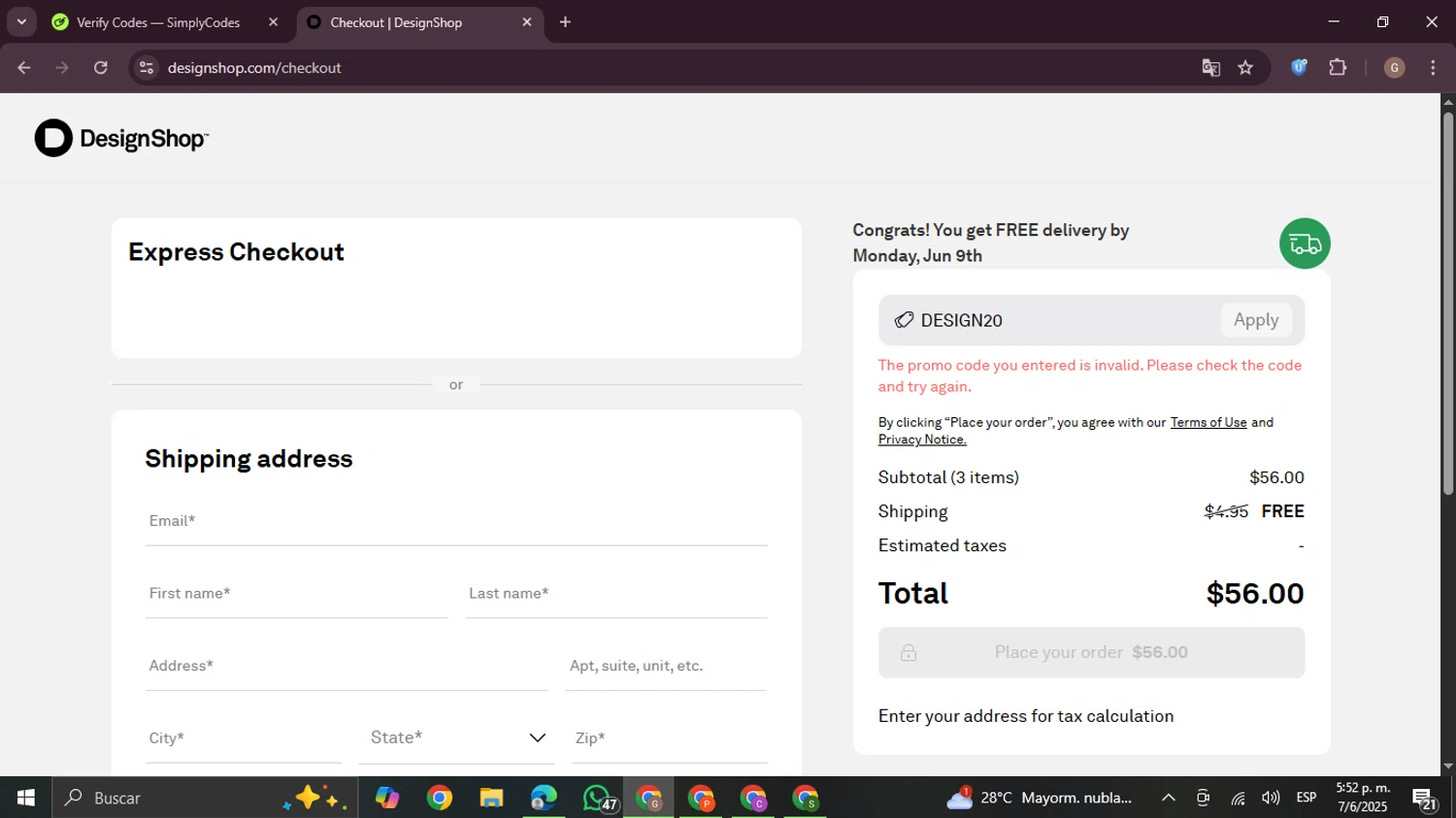Click the green delivery truck icon
The width and height of the screenshot is (1456, 818).
1305,244
